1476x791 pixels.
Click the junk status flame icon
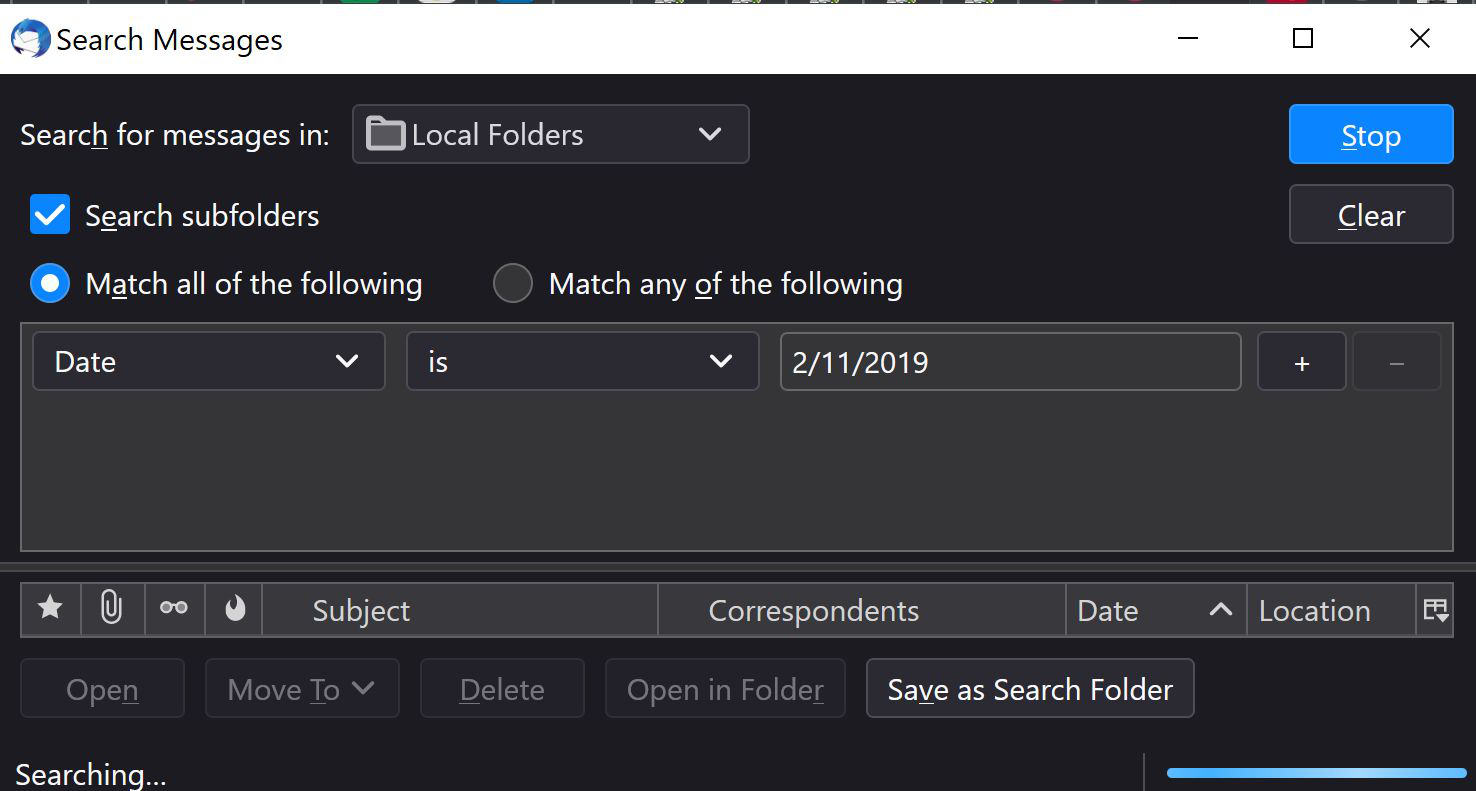[235, 609]
